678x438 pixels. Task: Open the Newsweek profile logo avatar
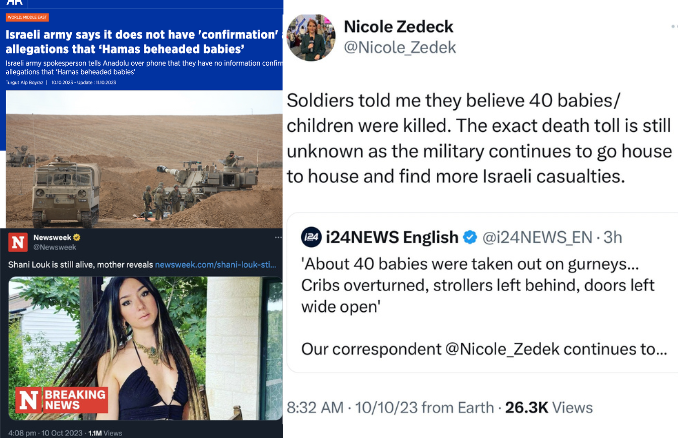click(18, 244)
